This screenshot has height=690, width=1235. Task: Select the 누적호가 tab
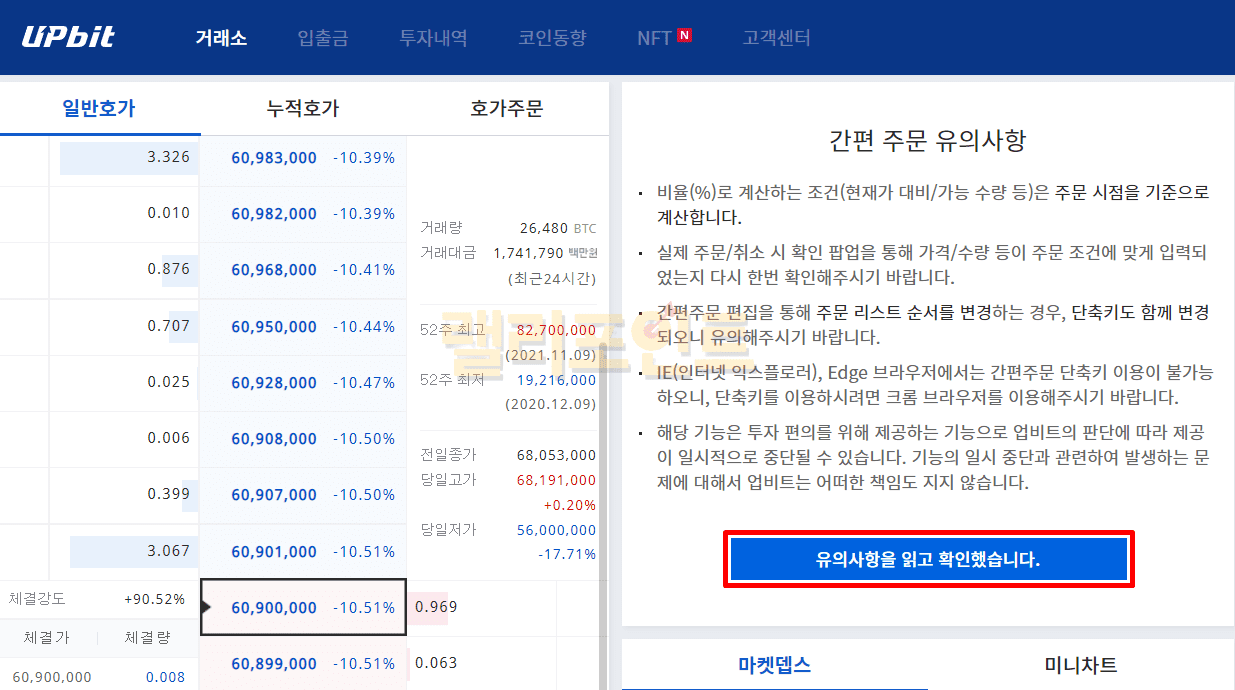[303, 108]
